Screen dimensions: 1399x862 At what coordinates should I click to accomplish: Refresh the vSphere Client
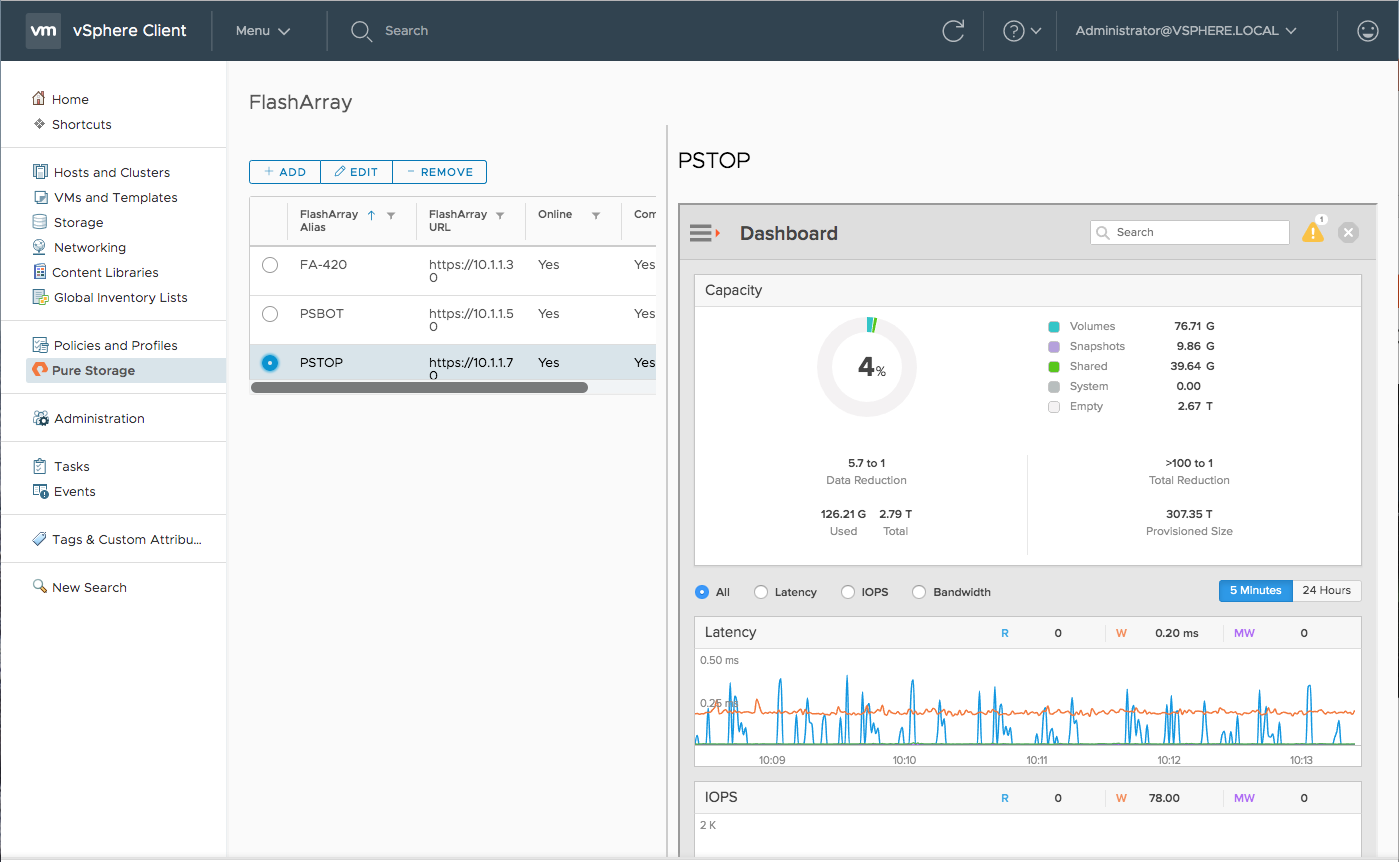[952, 31]
